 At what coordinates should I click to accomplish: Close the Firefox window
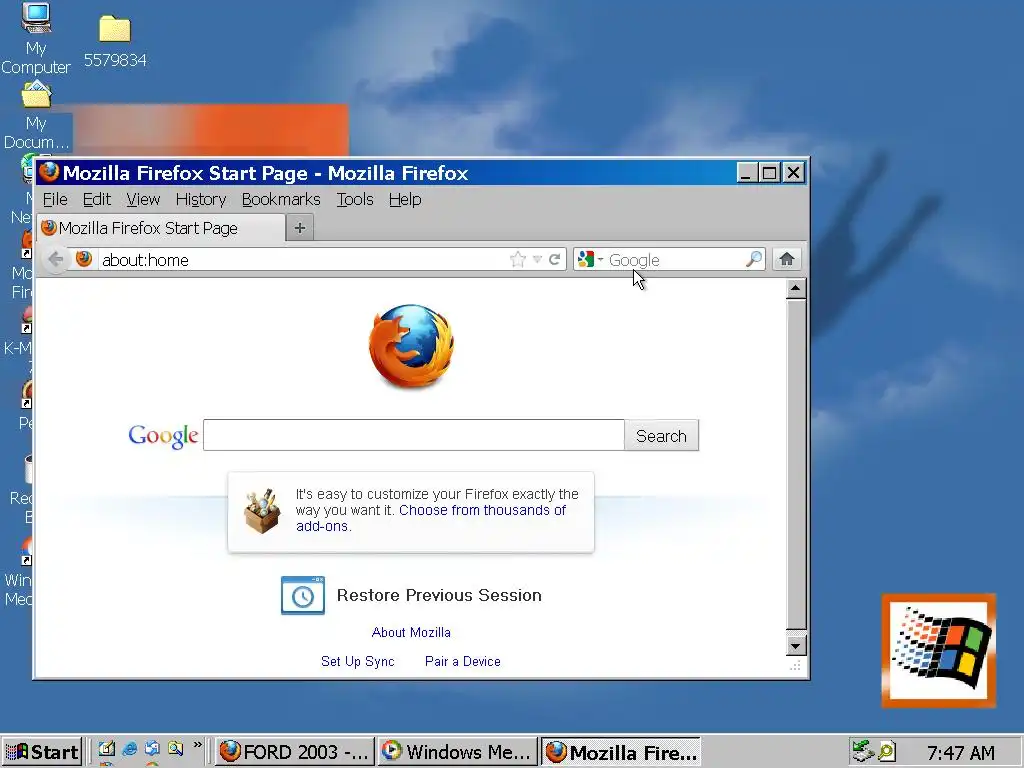[x=793, y=173]
